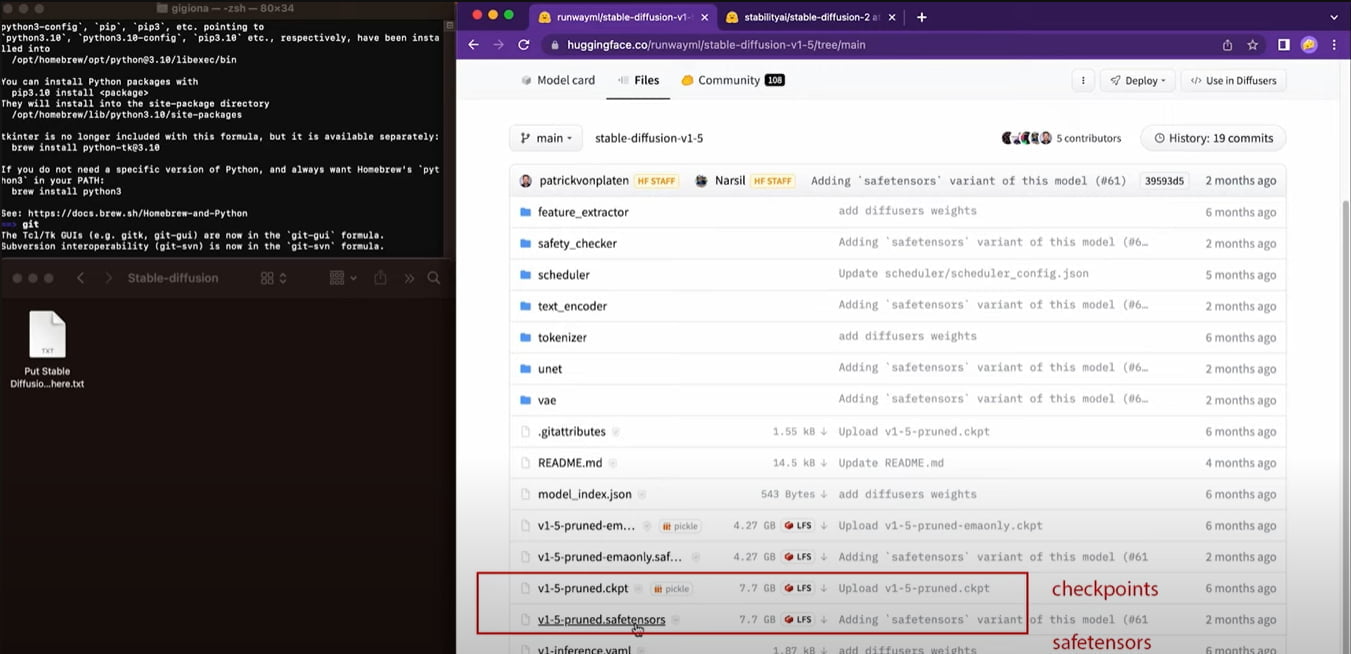Click the pickle badge on v1-5-pruned.ckpt

click(671, 588)
